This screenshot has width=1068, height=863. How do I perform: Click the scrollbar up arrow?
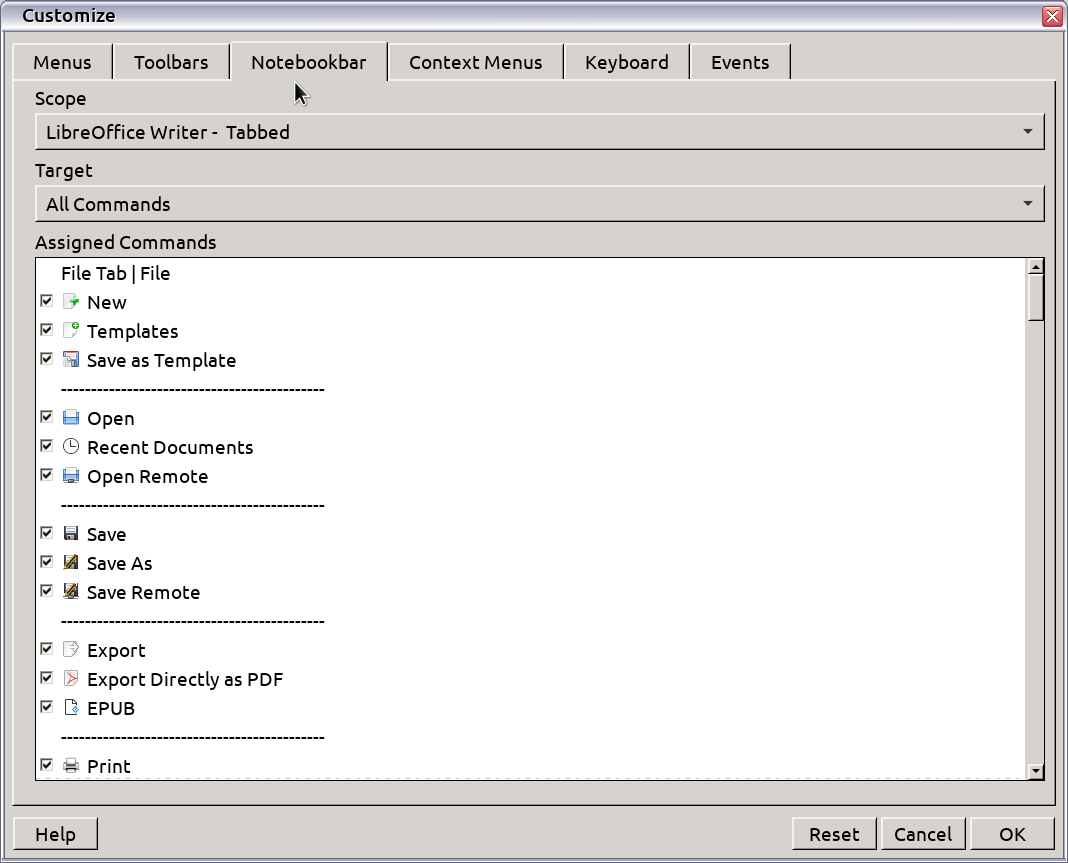1035,266
